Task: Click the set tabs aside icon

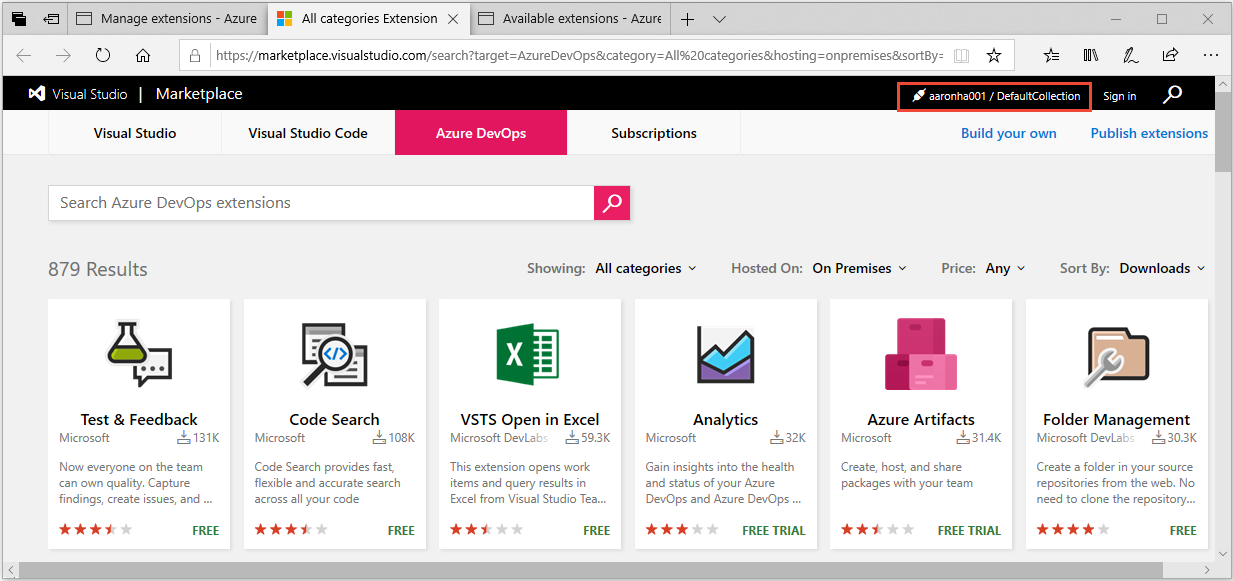Action: [x=52, y=19]
